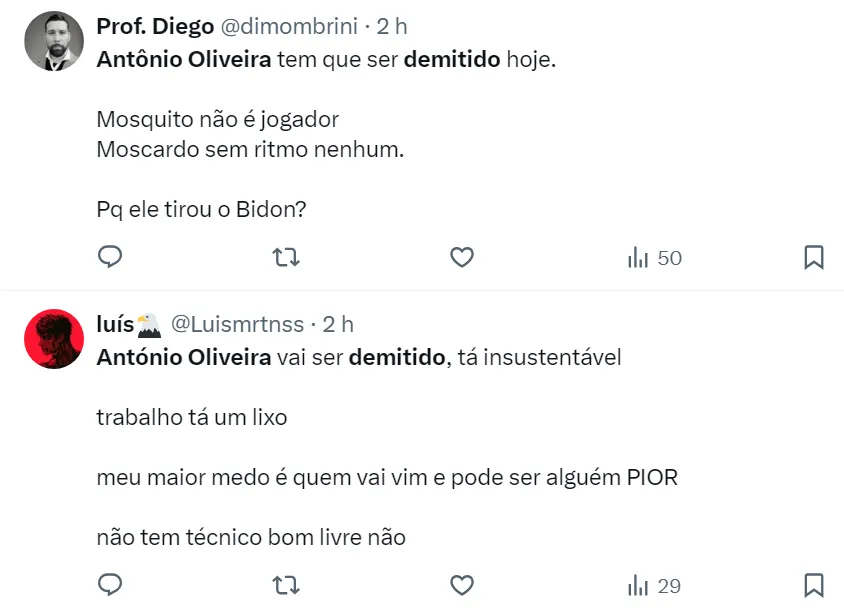Retweet Prof. Diego's post
Viewport: 844px width, 615px height.
(x=286, y=258)
